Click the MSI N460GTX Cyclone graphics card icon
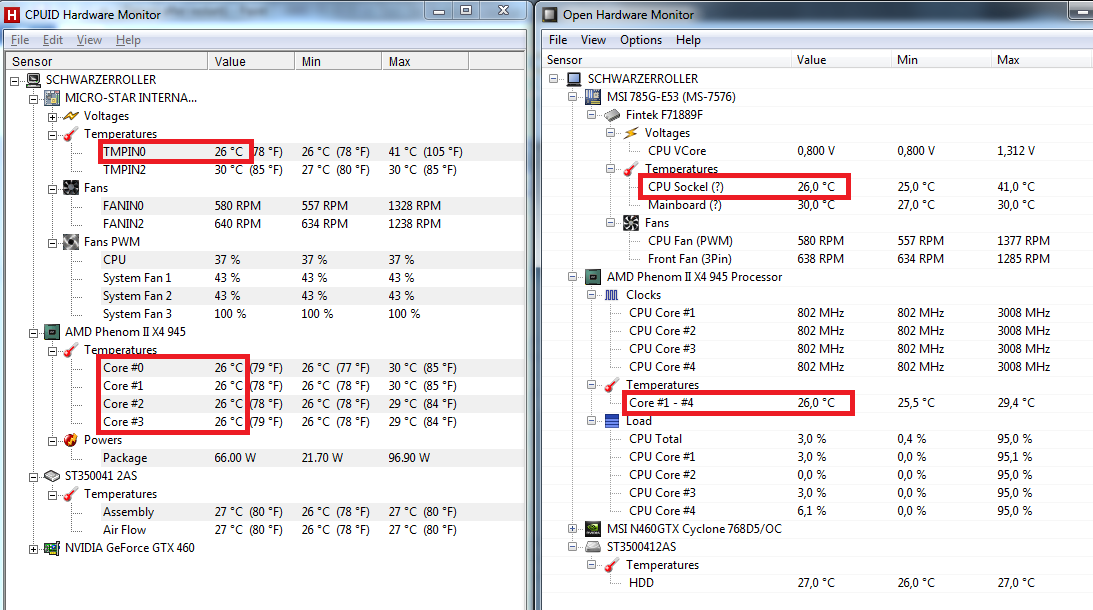Image resolution: width=1093 pixels, height=610 pixels. [593, 529]
